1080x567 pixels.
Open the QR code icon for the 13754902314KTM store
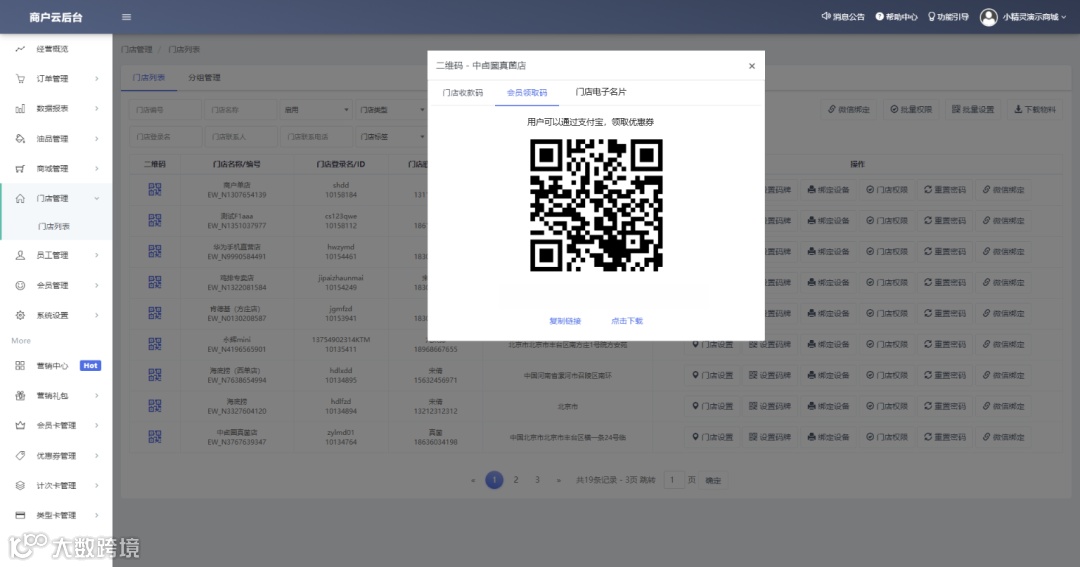pyautogui.click(x=155, y=344)
